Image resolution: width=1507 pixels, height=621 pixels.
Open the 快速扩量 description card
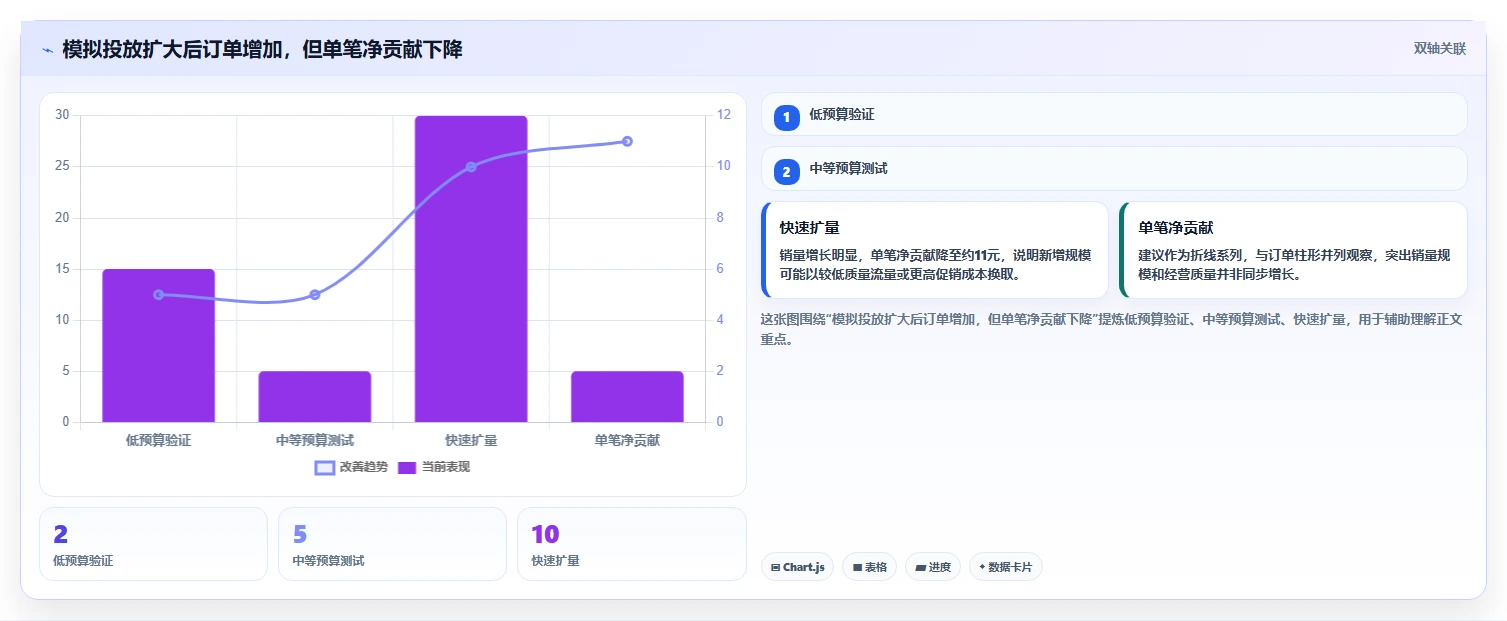935,250
